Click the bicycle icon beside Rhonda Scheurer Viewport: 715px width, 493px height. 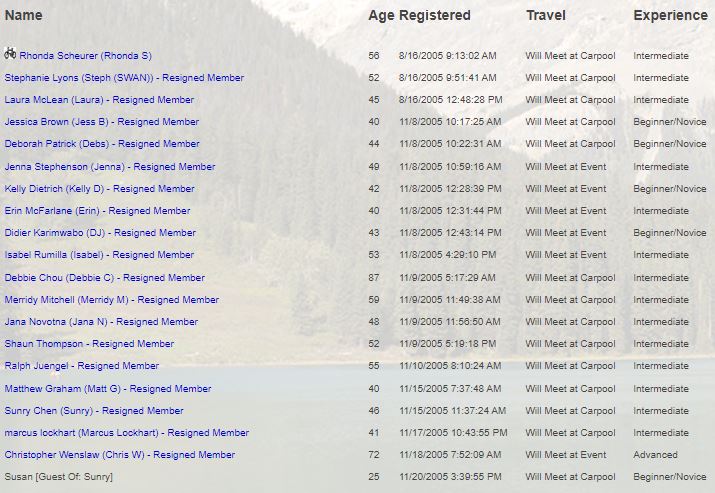(x=10, y=54)
